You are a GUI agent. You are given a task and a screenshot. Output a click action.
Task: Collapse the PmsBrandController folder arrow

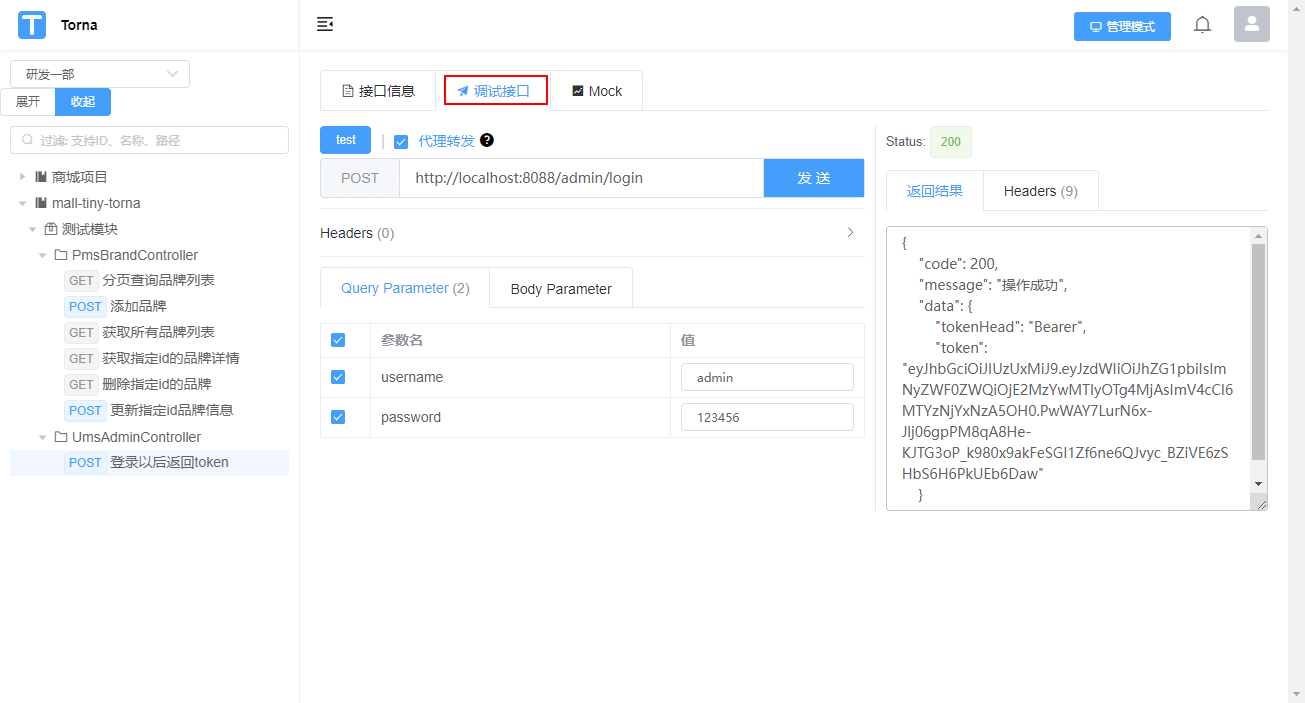coord(43,255)
